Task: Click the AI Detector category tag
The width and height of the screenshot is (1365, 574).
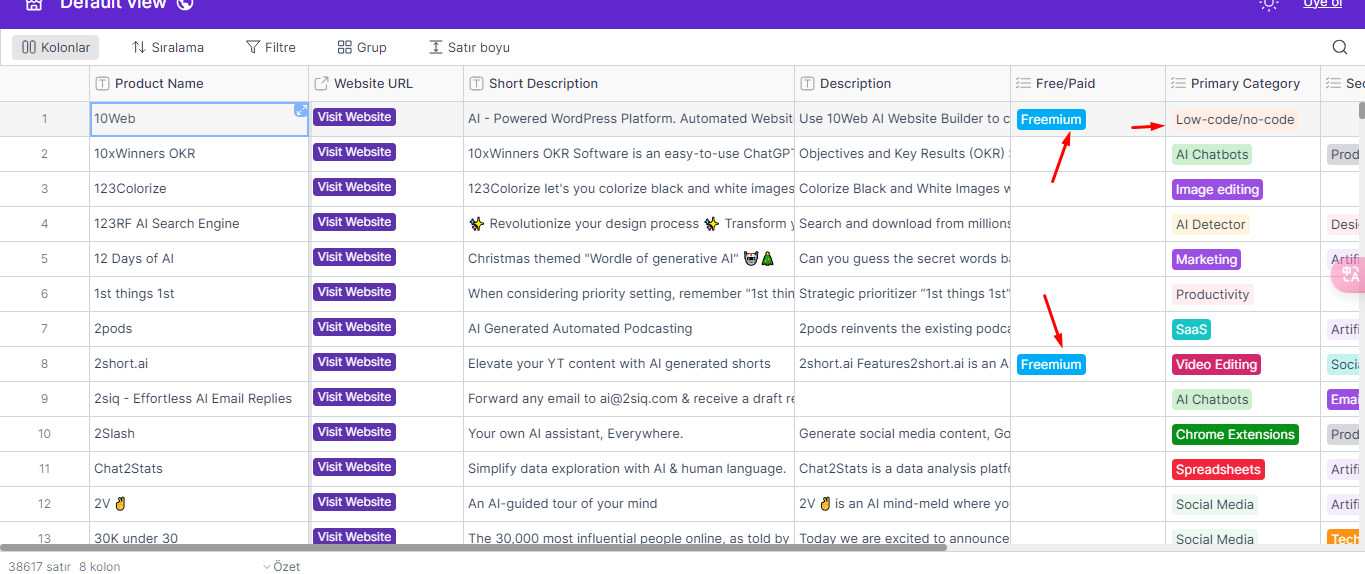Action: click(1211, 224)
